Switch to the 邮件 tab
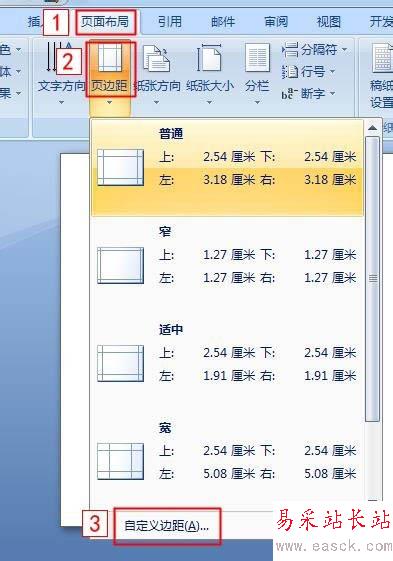Image resolution: width=393 pixels, height=561 pixels. 223,22
